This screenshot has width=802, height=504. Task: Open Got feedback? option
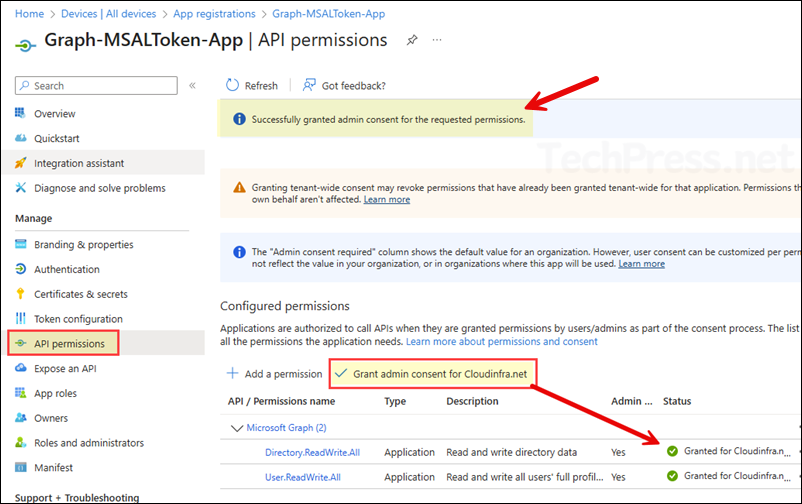[343, 86]
